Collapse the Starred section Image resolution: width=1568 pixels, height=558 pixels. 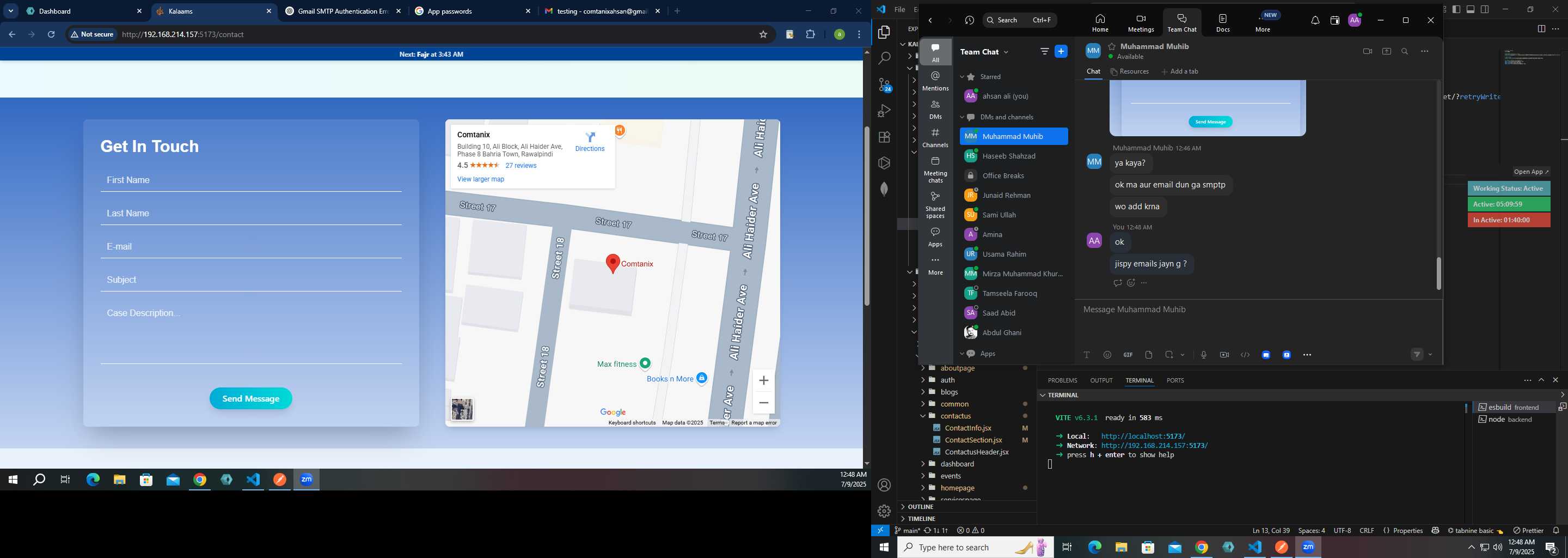click(x=963, y=77)
